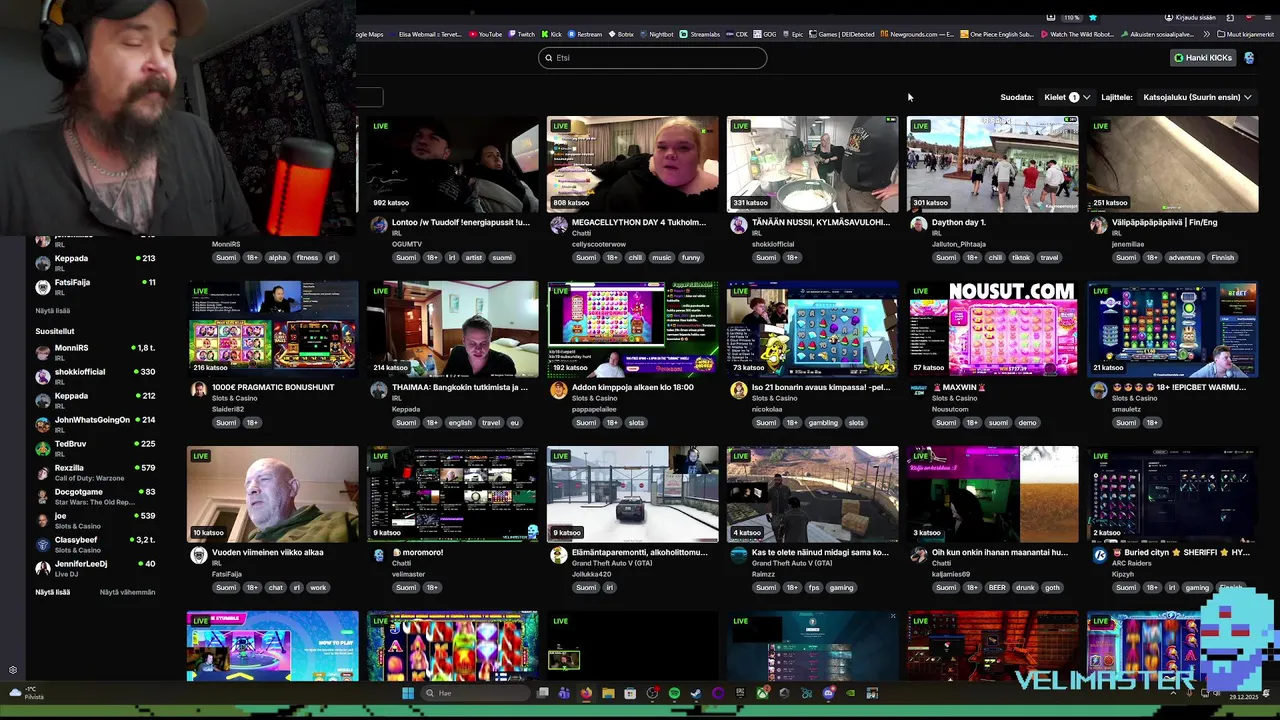Click the fitness tag on MonniRS card
This screenshot has height=720, width=1280.
(x=307, y=258)
